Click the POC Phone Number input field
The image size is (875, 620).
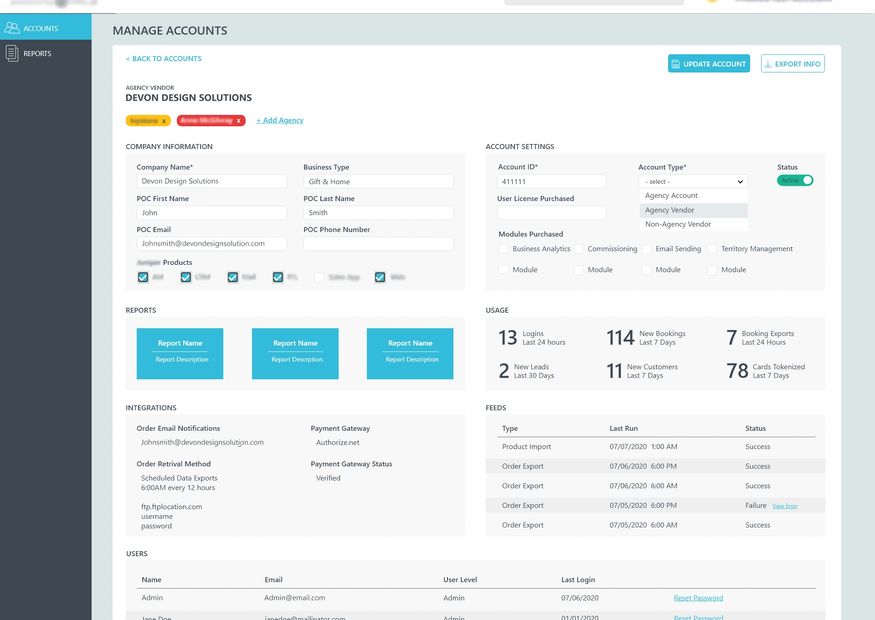tap(378, 243)
